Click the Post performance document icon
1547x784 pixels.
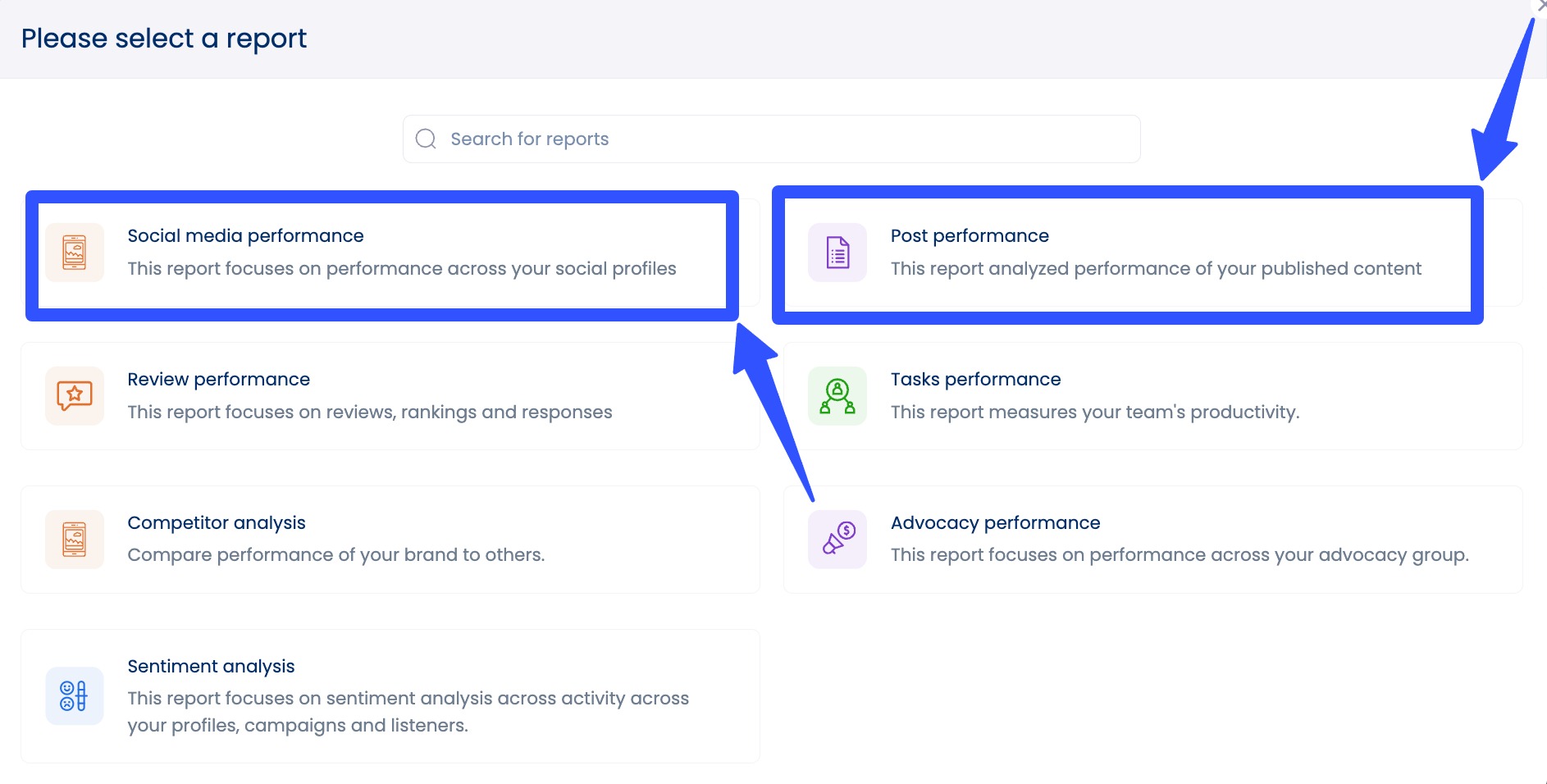837,253
